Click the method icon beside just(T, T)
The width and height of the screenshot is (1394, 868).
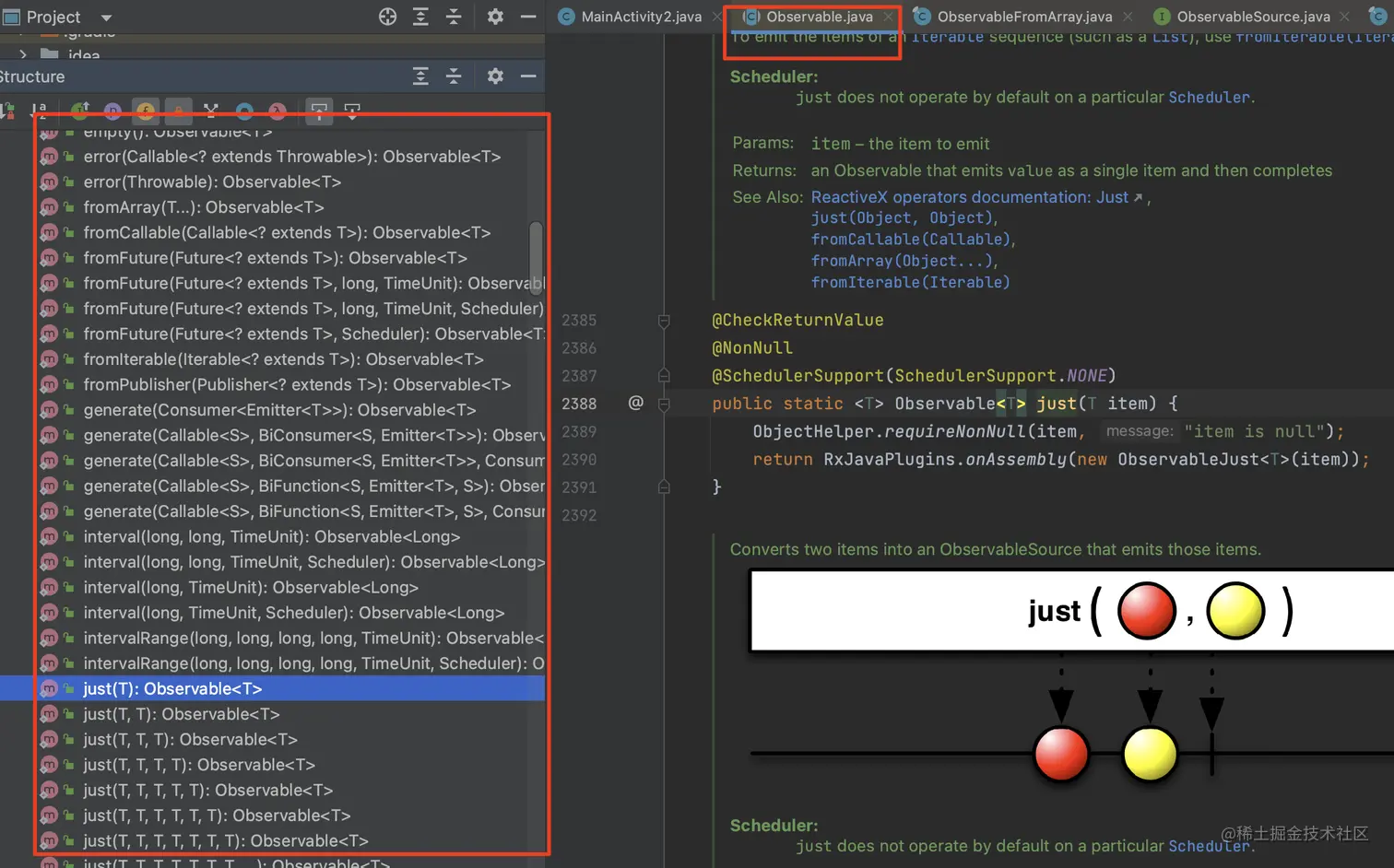point(49,714)
